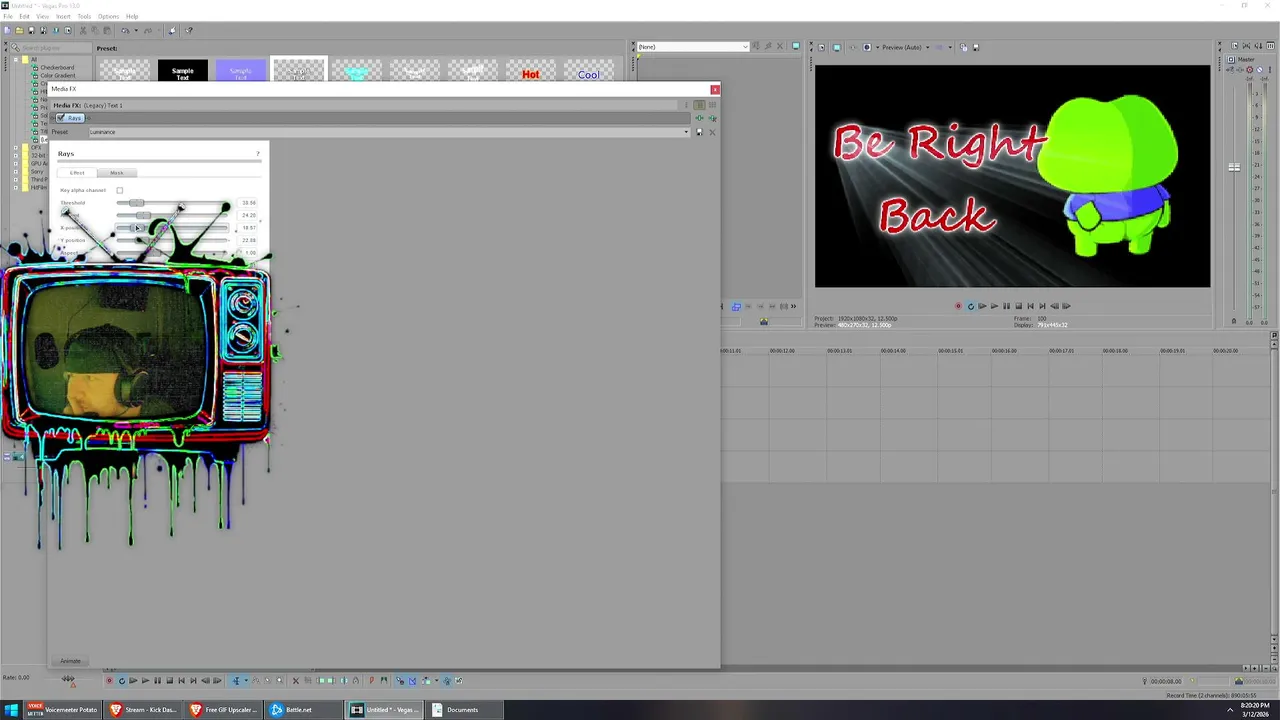Open the File menu
1280x720 pixels.
(x=7, y=16)
